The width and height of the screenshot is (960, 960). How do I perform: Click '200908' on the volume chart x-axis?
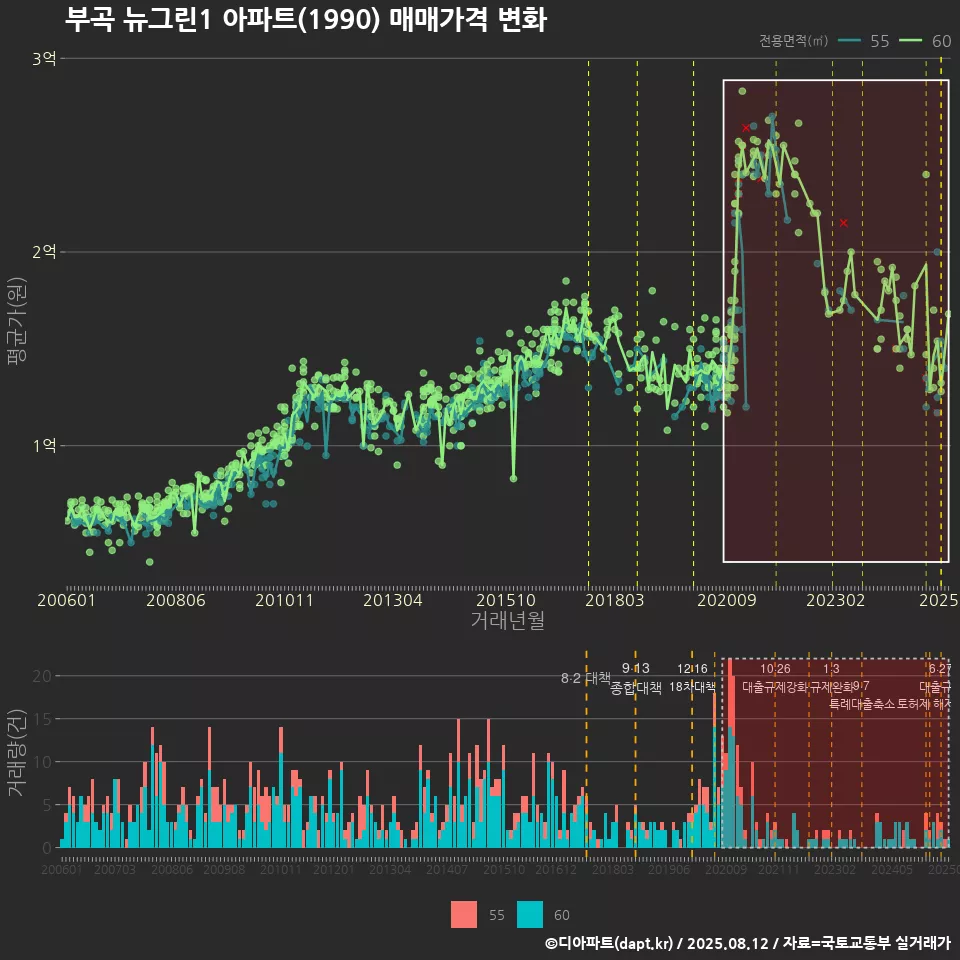224,869
